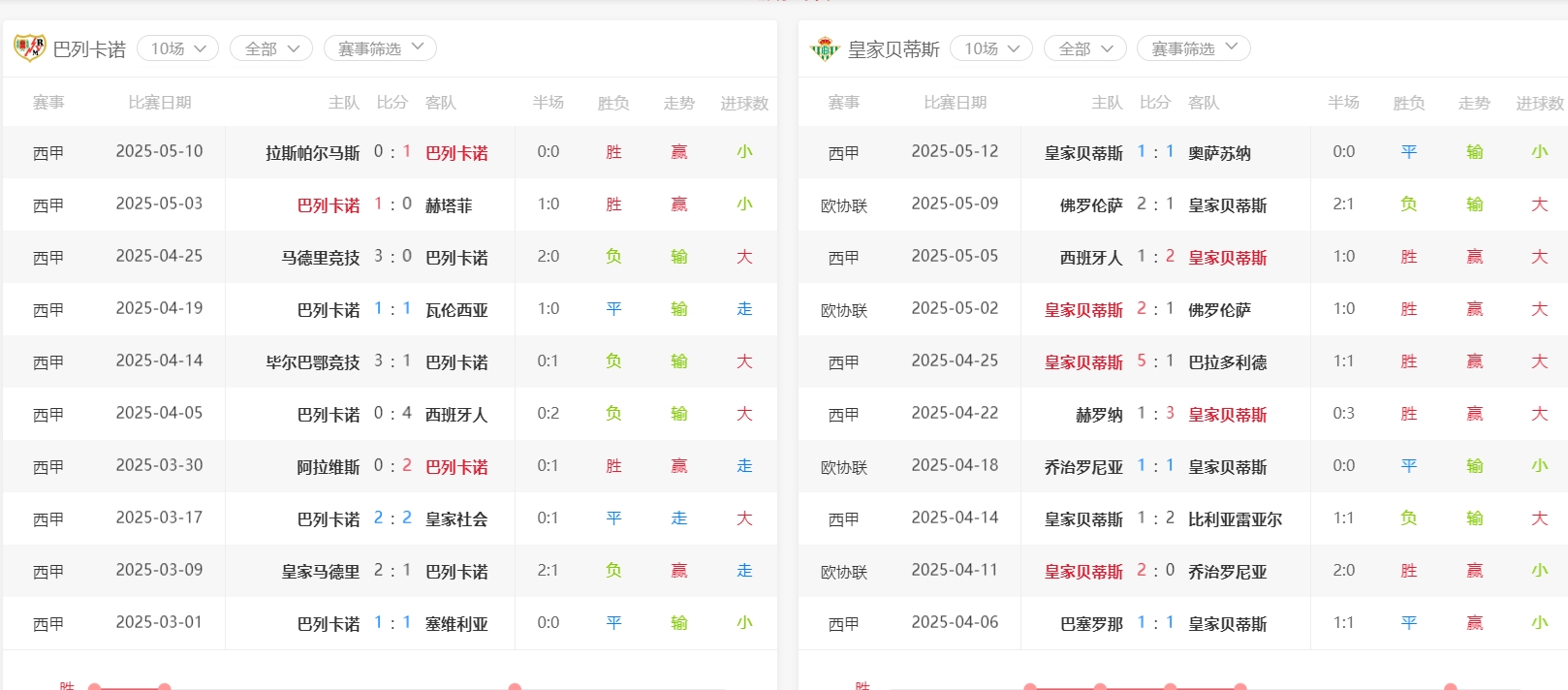Image resolution: width=1568 pixels, height=690 pixels.
Task: Click the 巴列卡诺 team crest icon
Action: click(x=29, y=47)
